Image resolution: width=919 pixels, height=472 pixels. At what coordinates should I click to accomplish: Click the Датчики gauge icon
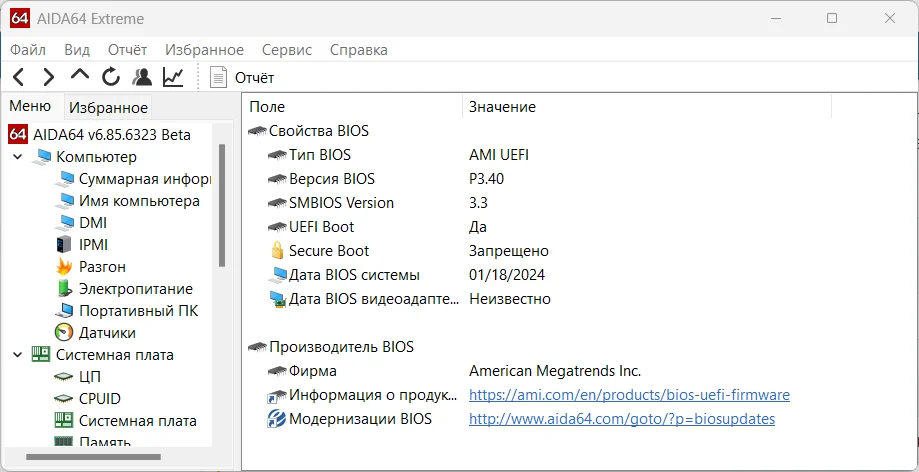(64, 332)
